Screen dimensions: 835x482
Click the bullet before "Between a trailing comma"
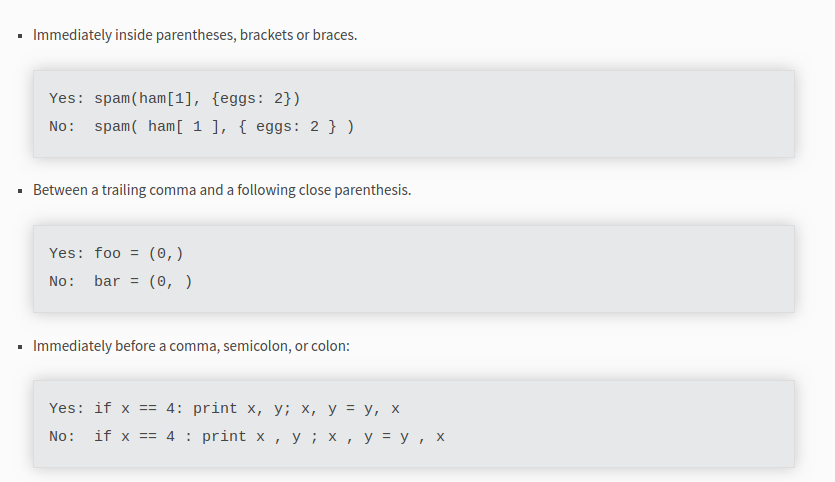click(x=20, y=191)
